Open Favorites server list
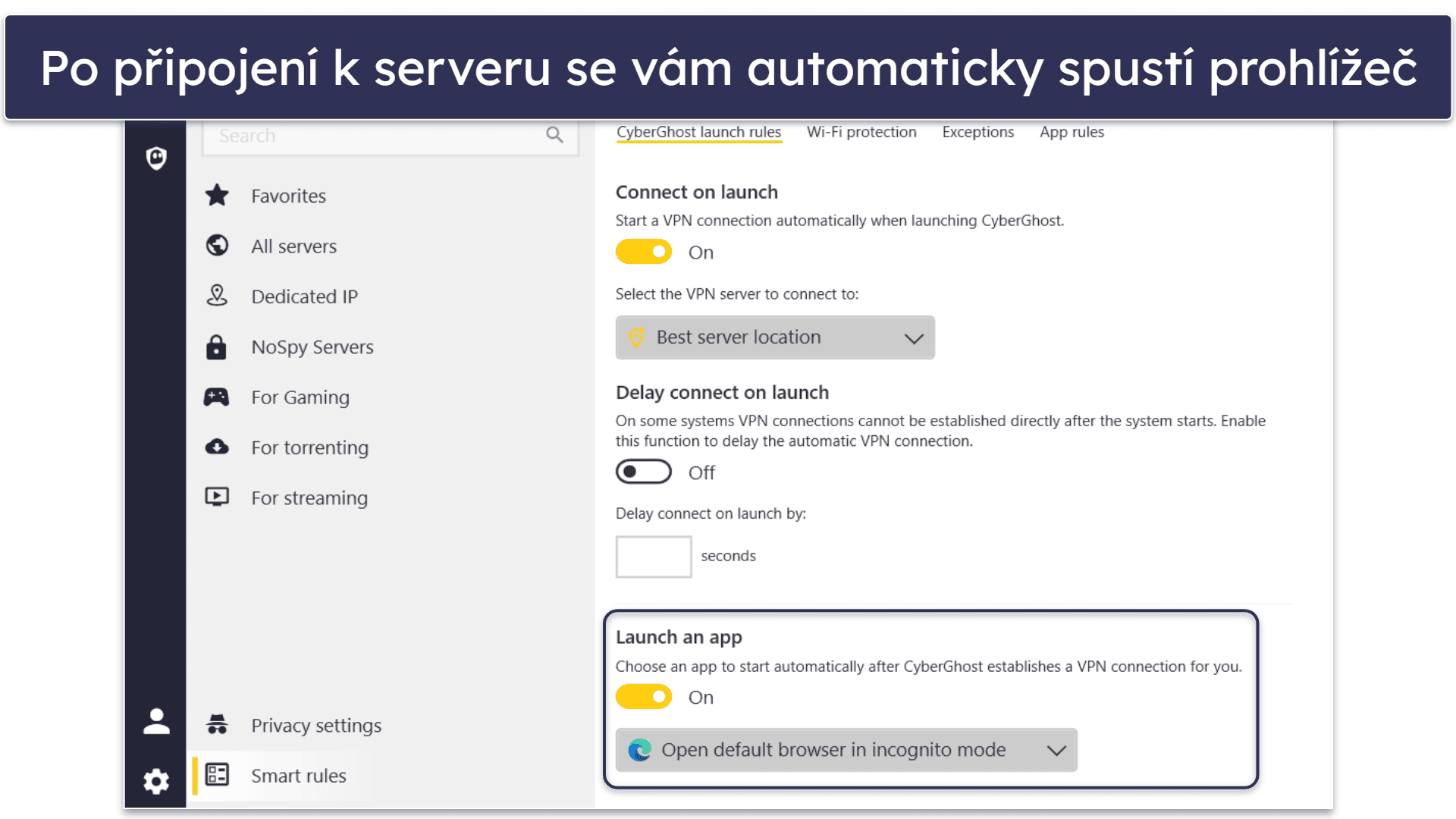This screenshot has height=819, width=1456. 288,196
